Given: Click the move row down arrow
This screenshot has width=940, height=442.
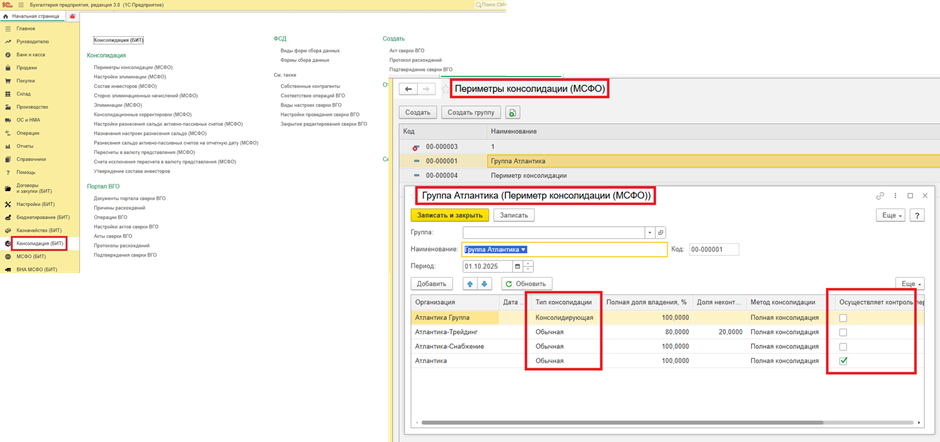Looking at the screenshot, I should pos(486,284).
